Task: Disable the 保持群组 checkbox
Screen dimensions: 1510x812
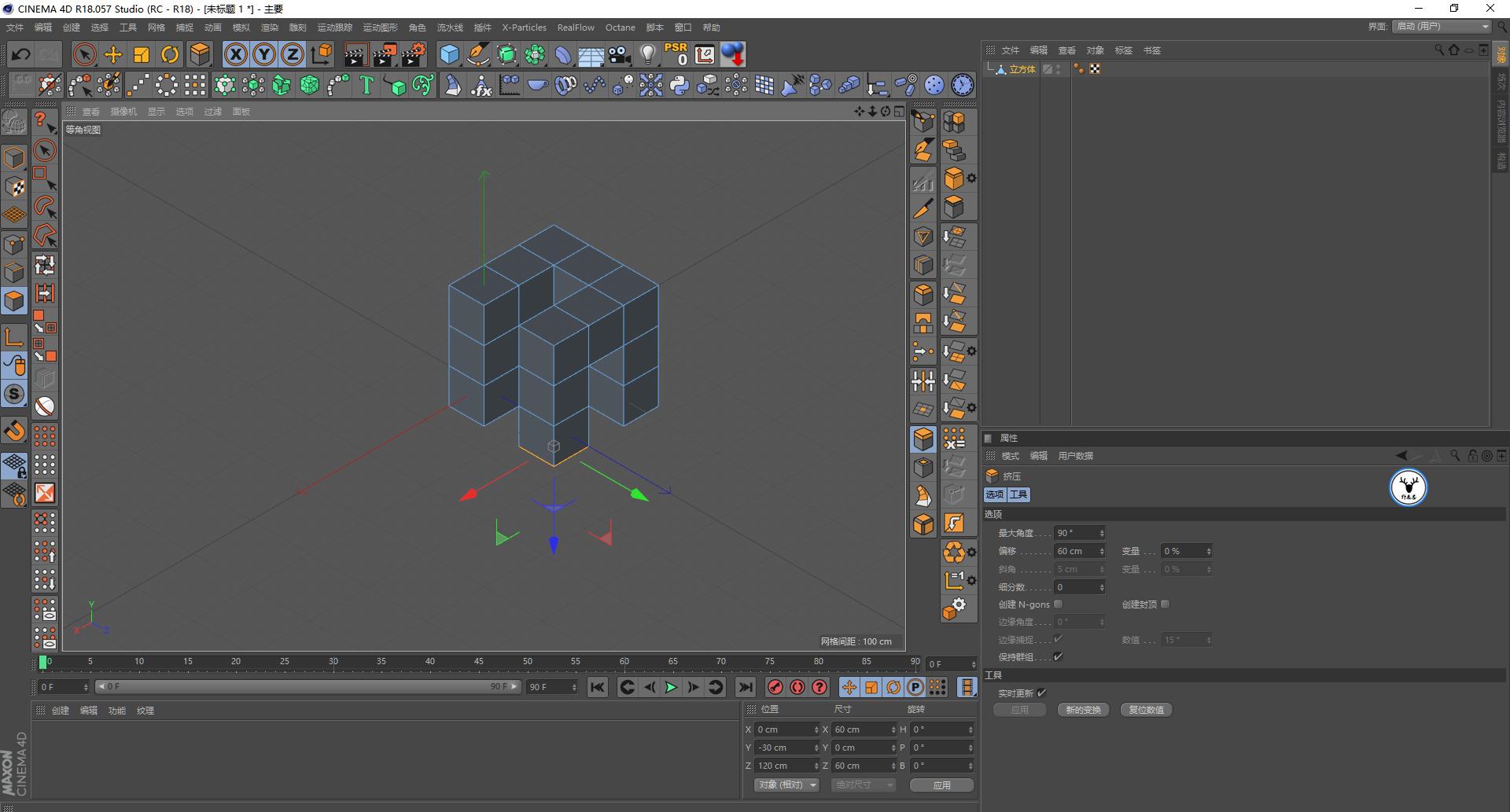Action: tap(1058, 657)
